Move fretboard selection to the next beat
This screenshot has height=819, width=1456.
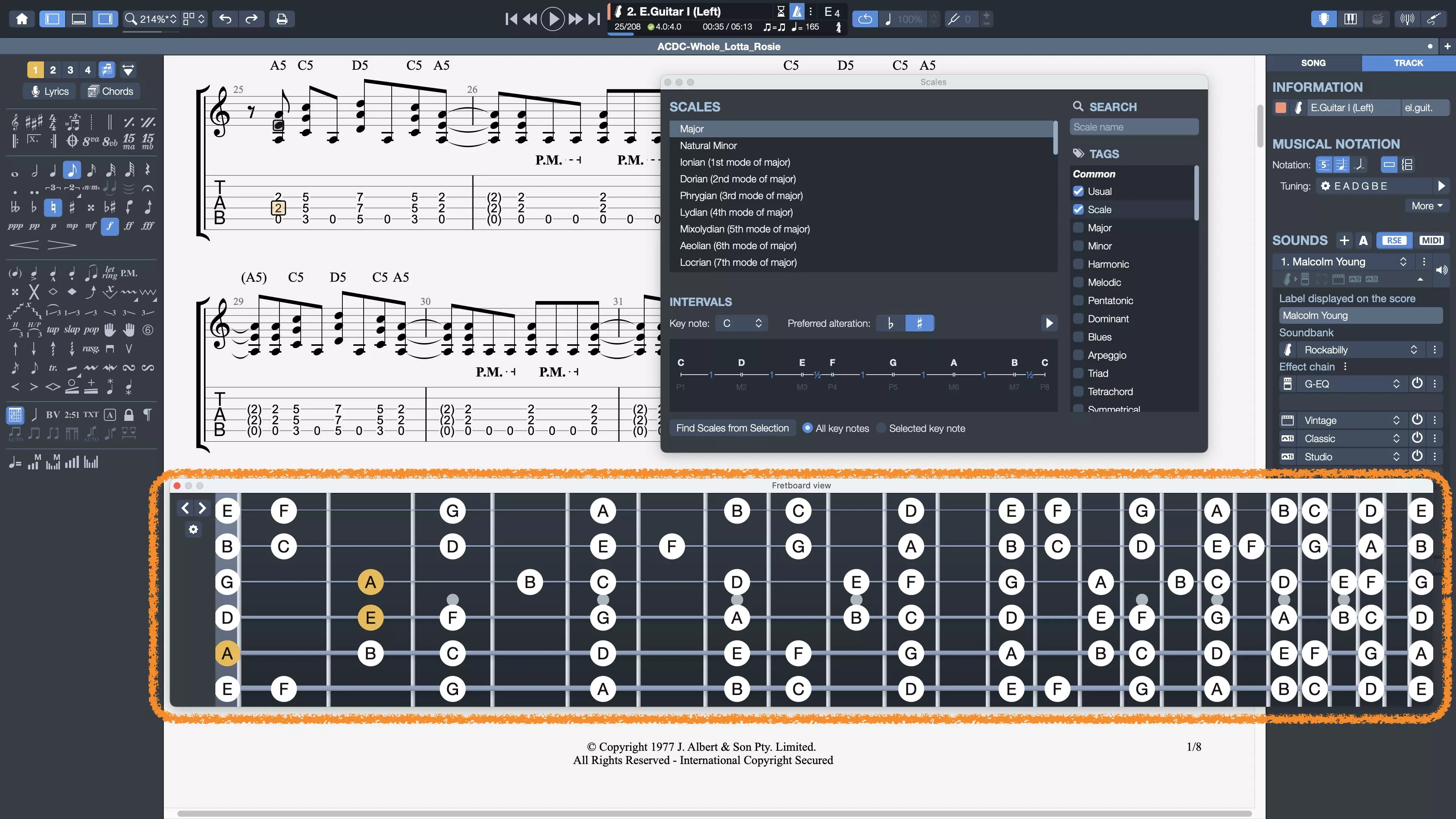tap(202, 508)
